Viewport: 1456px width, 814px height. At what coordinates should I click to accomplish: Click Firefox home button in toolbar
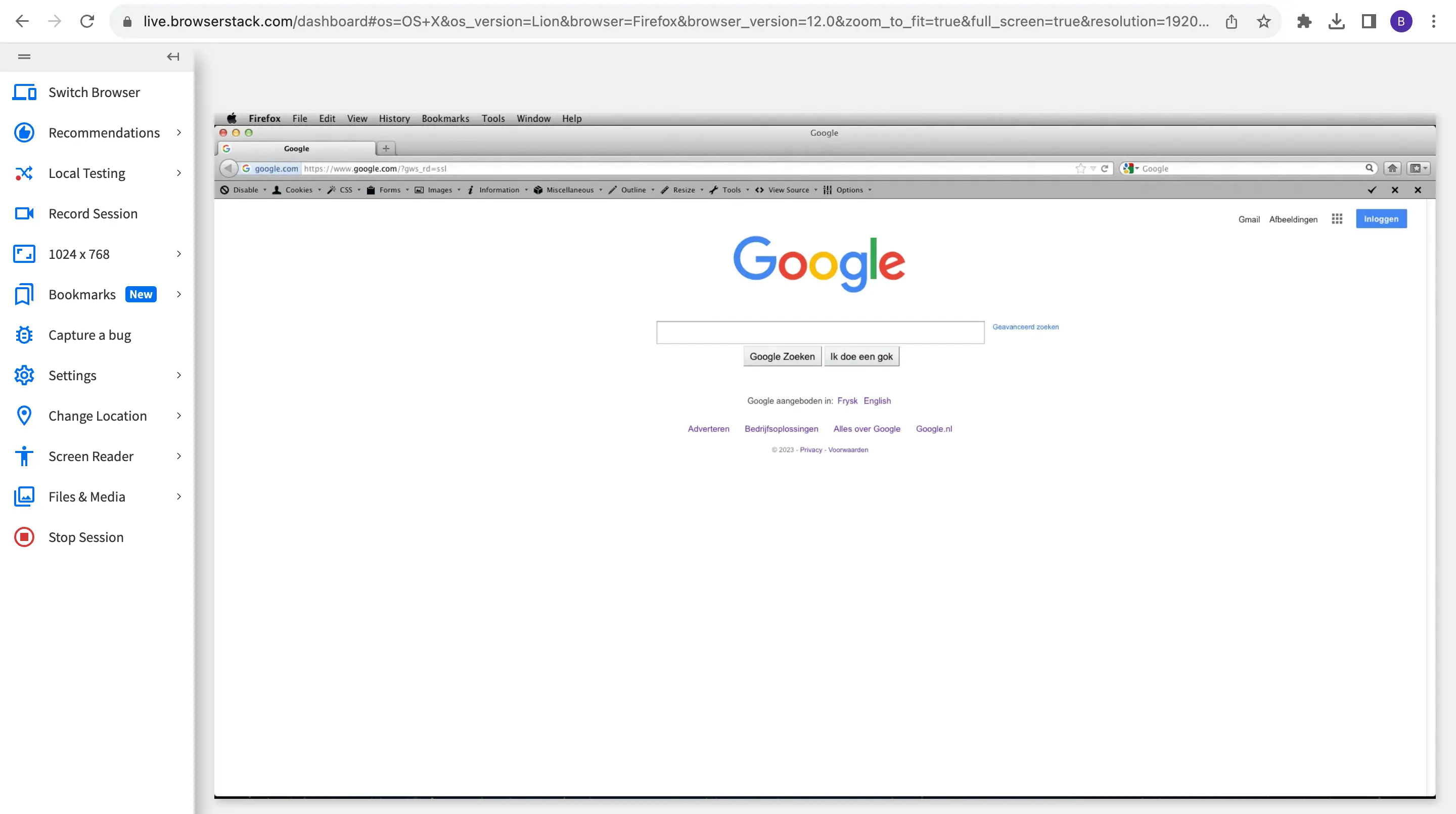click(1392, 168)
